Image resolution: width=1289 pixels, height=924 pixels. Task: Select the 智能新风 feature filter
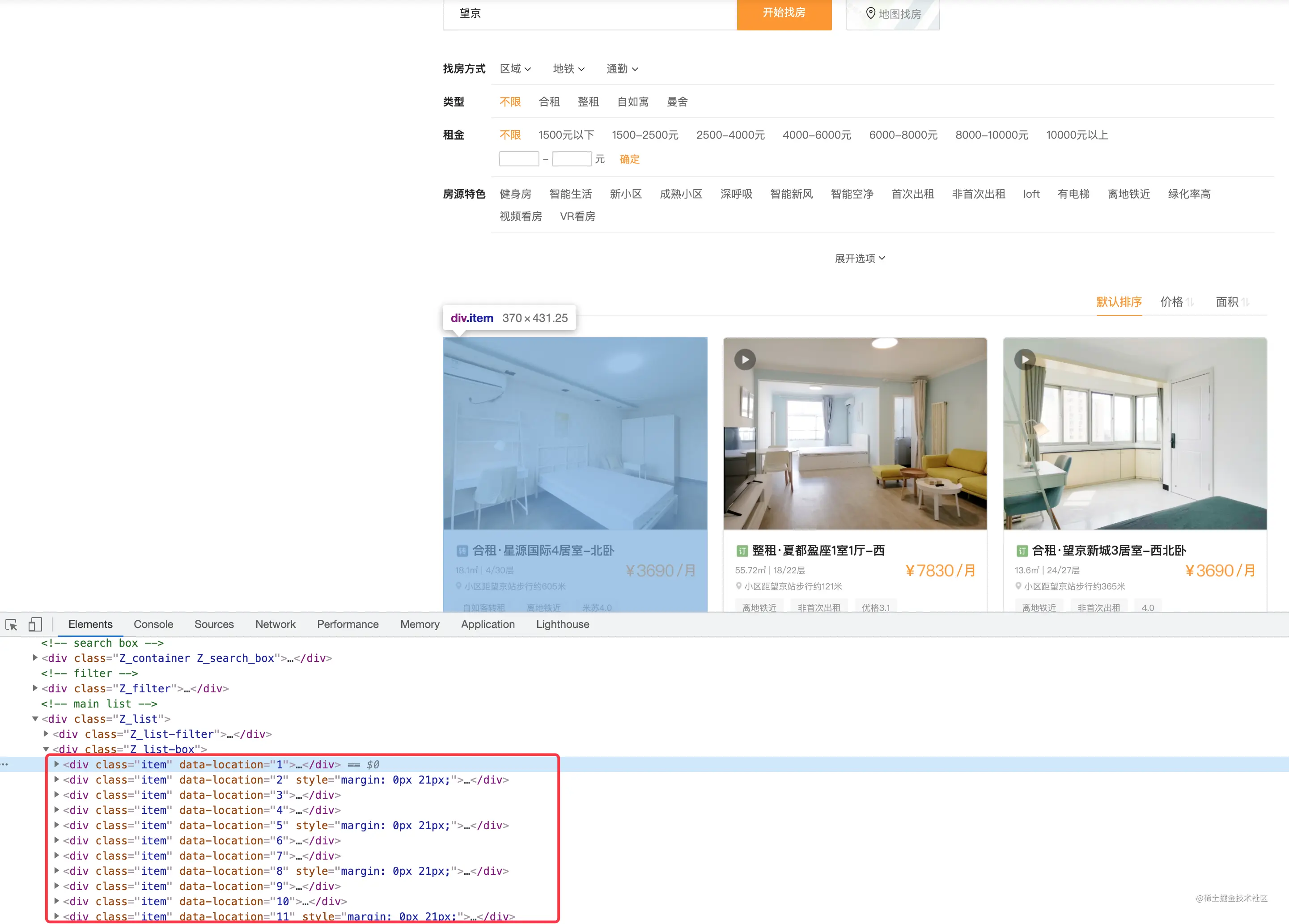coord(792,194)
